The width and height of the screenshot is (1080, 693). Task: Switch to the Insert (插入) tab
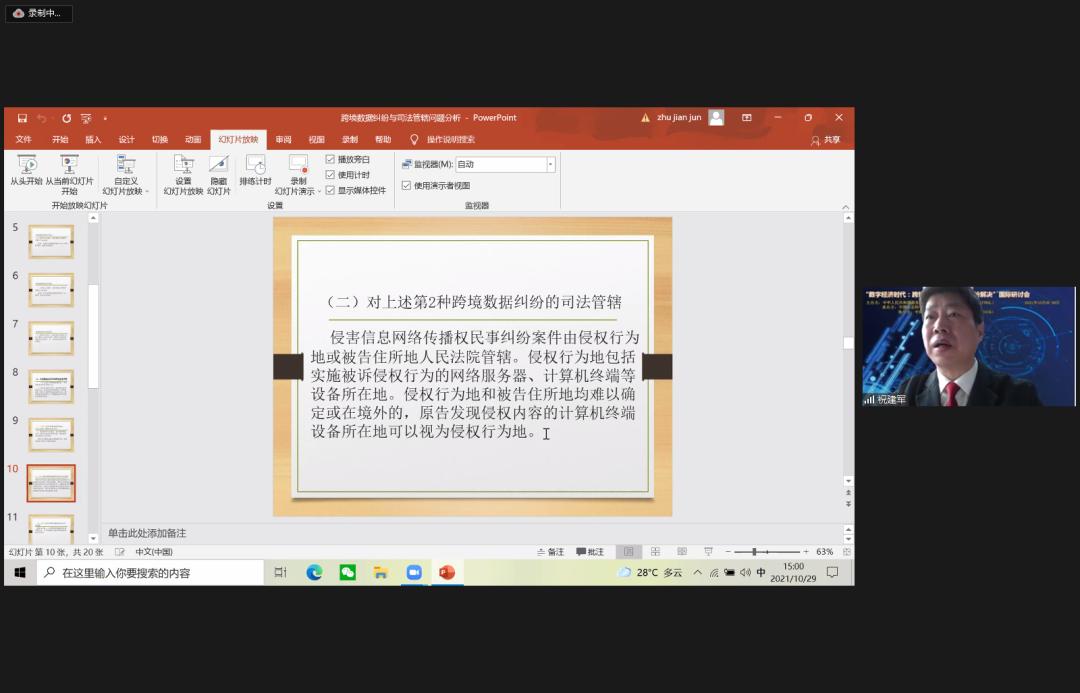click(x=93, y=140)
